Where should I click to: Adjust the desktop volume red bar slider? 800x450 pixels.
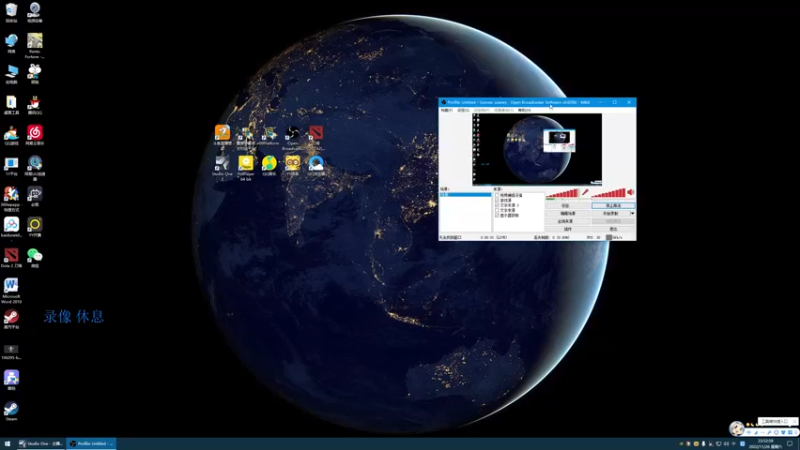[608, 193]
